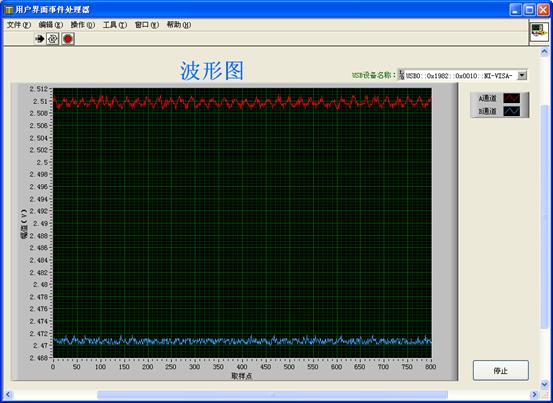
Task: Select the USB0::0x1982 VISA resource field
Action: coord(461,75)
